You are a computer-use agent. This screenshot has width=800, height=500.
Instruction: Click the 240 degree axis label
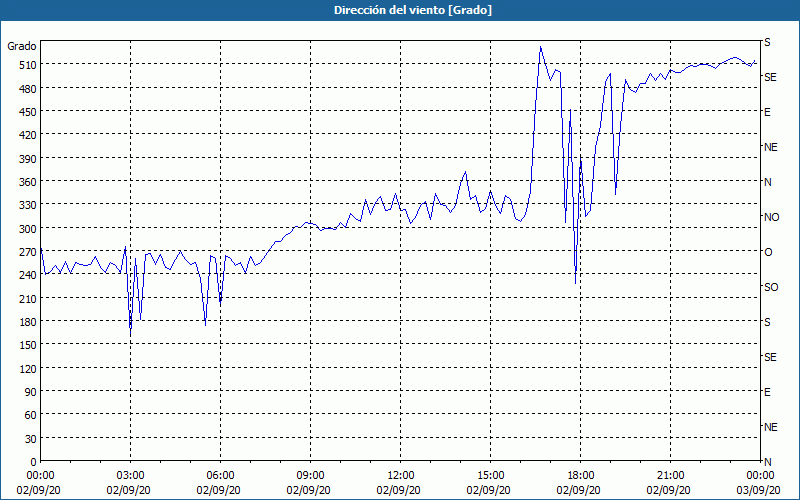(x=29, y=275)
